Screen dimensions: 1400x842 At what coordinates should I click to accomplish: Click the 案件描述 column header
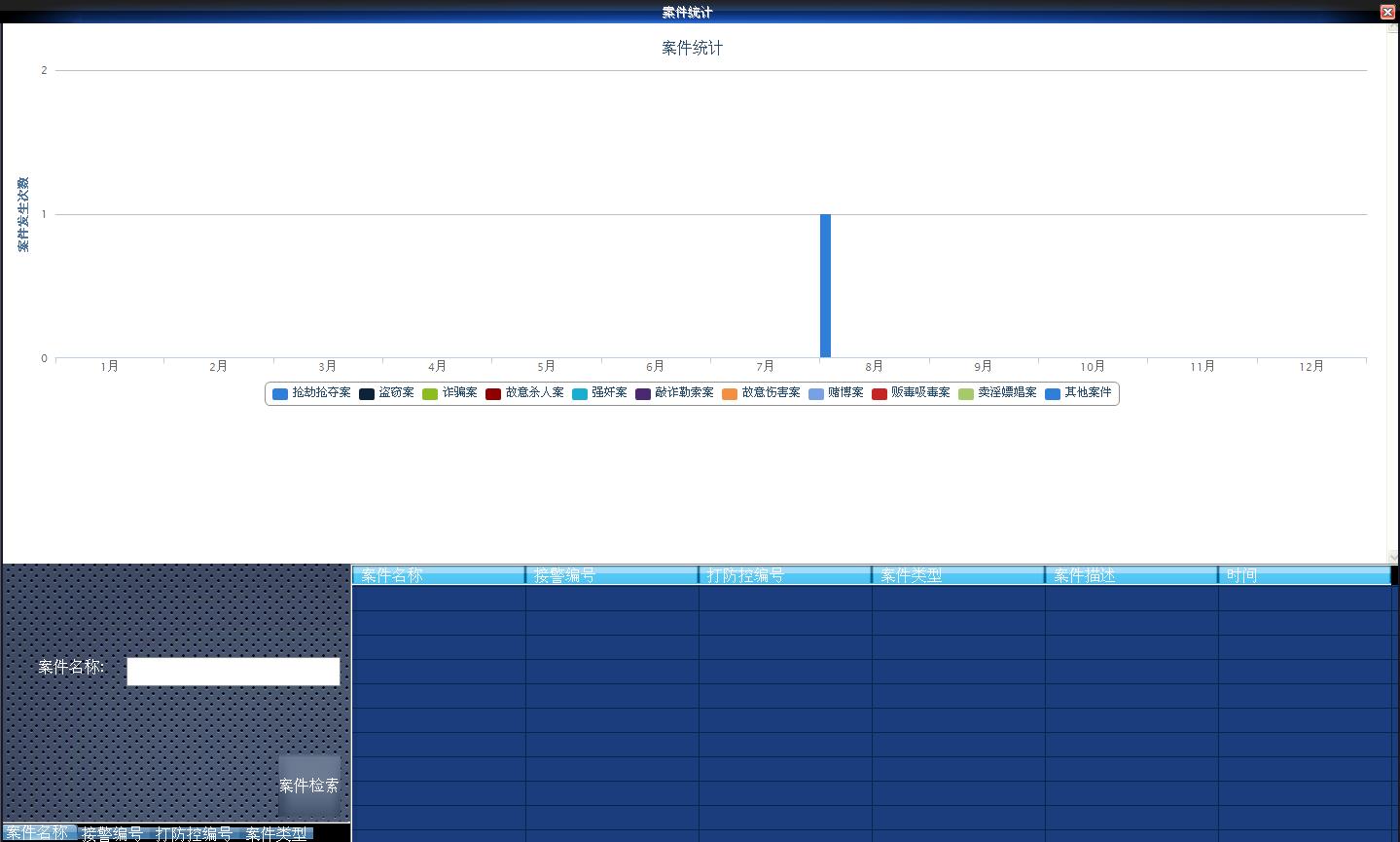(1131, 575)
